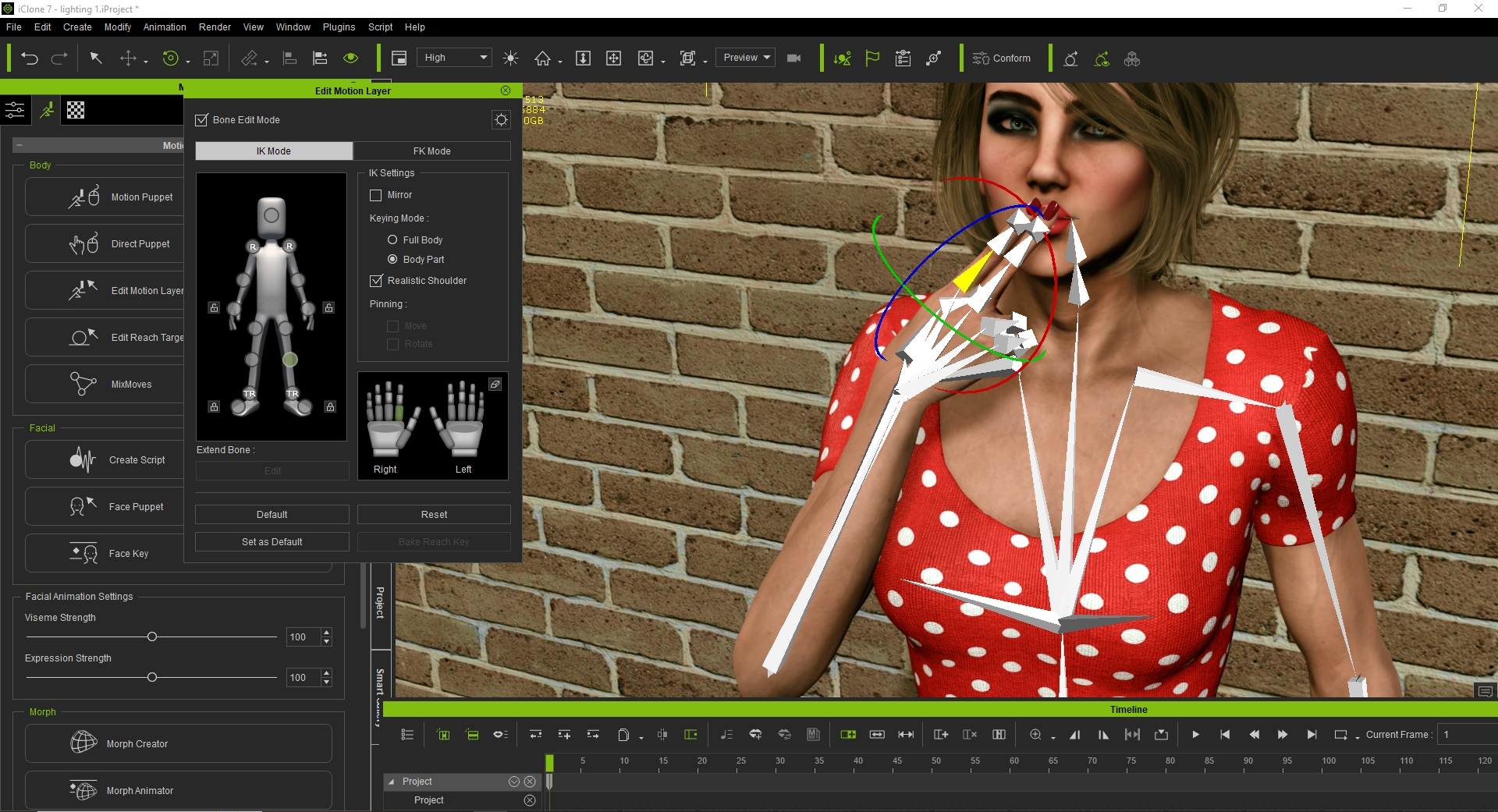Open Morph Creator

(179, 743)
